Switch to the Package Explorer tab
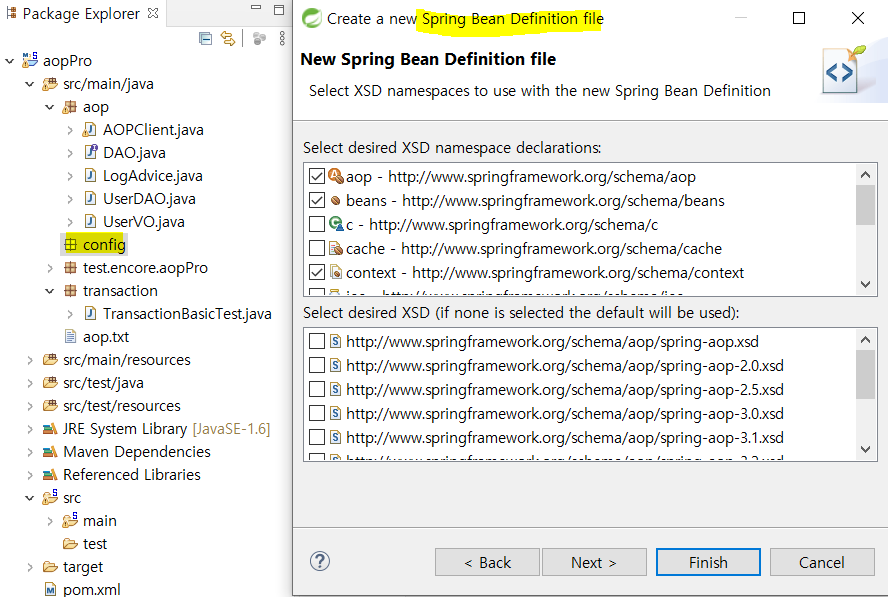This screenshot has width=888, height=597. click(81, 13)
